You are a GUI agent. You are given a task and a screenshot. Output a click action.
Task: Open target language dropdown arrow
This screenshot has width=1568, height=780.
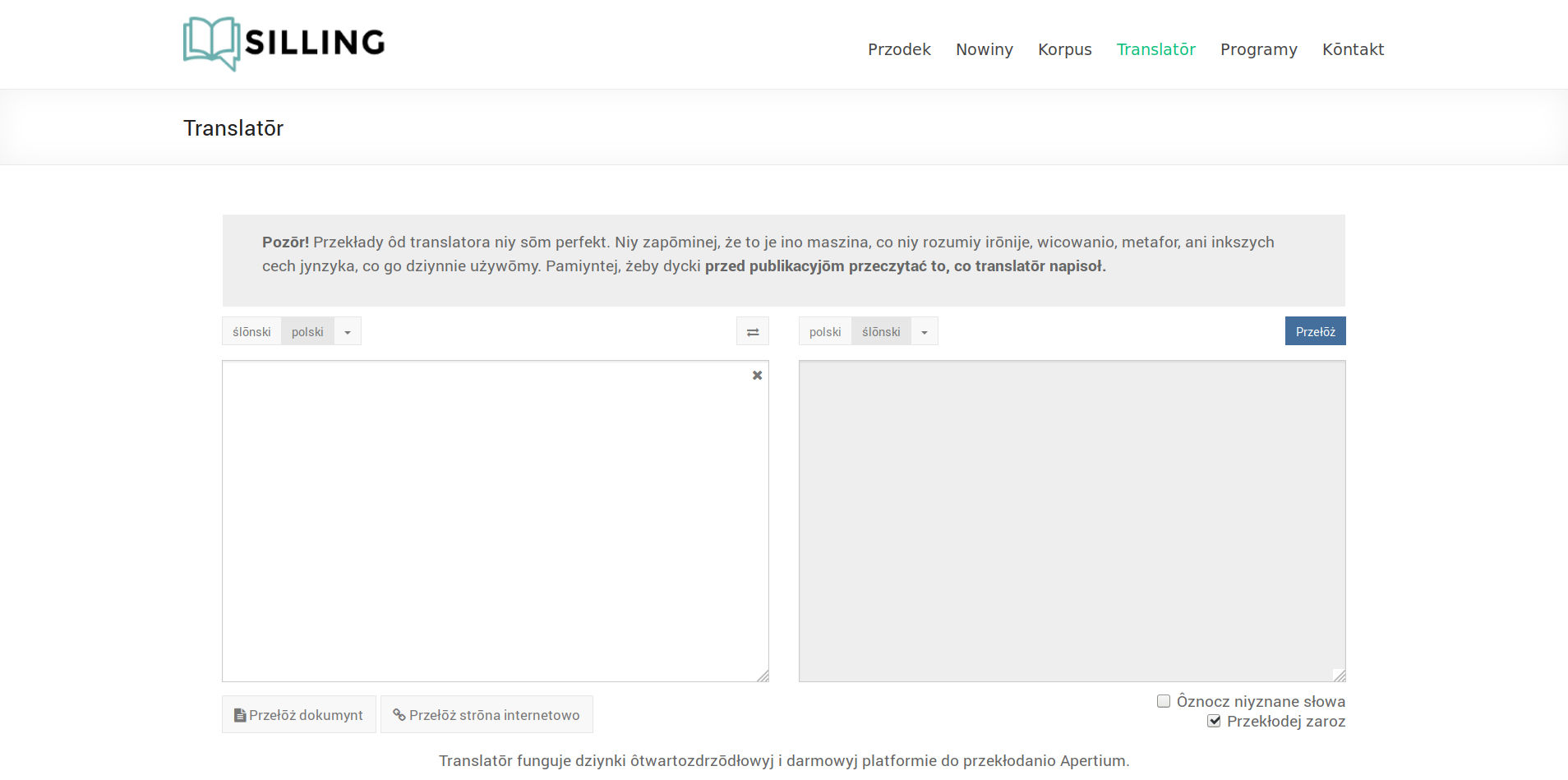point(925,332)
